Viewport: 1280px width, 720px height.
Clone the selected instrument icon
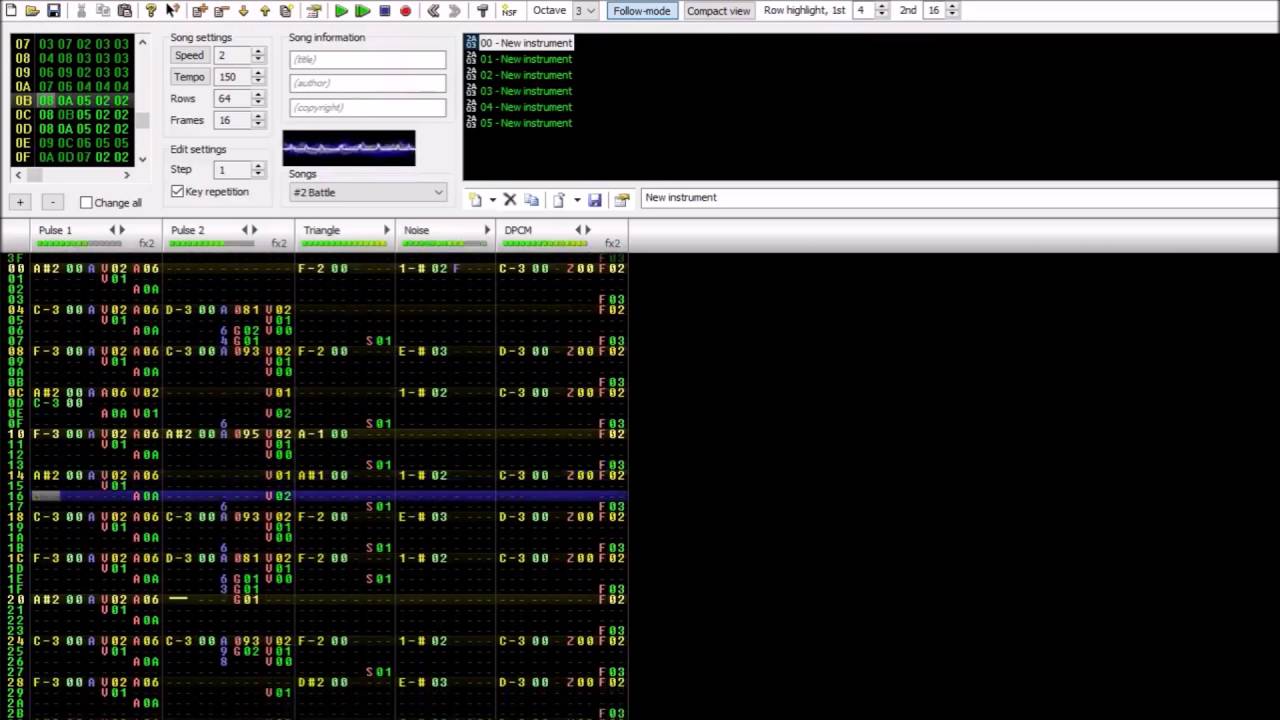coord(531,199)
